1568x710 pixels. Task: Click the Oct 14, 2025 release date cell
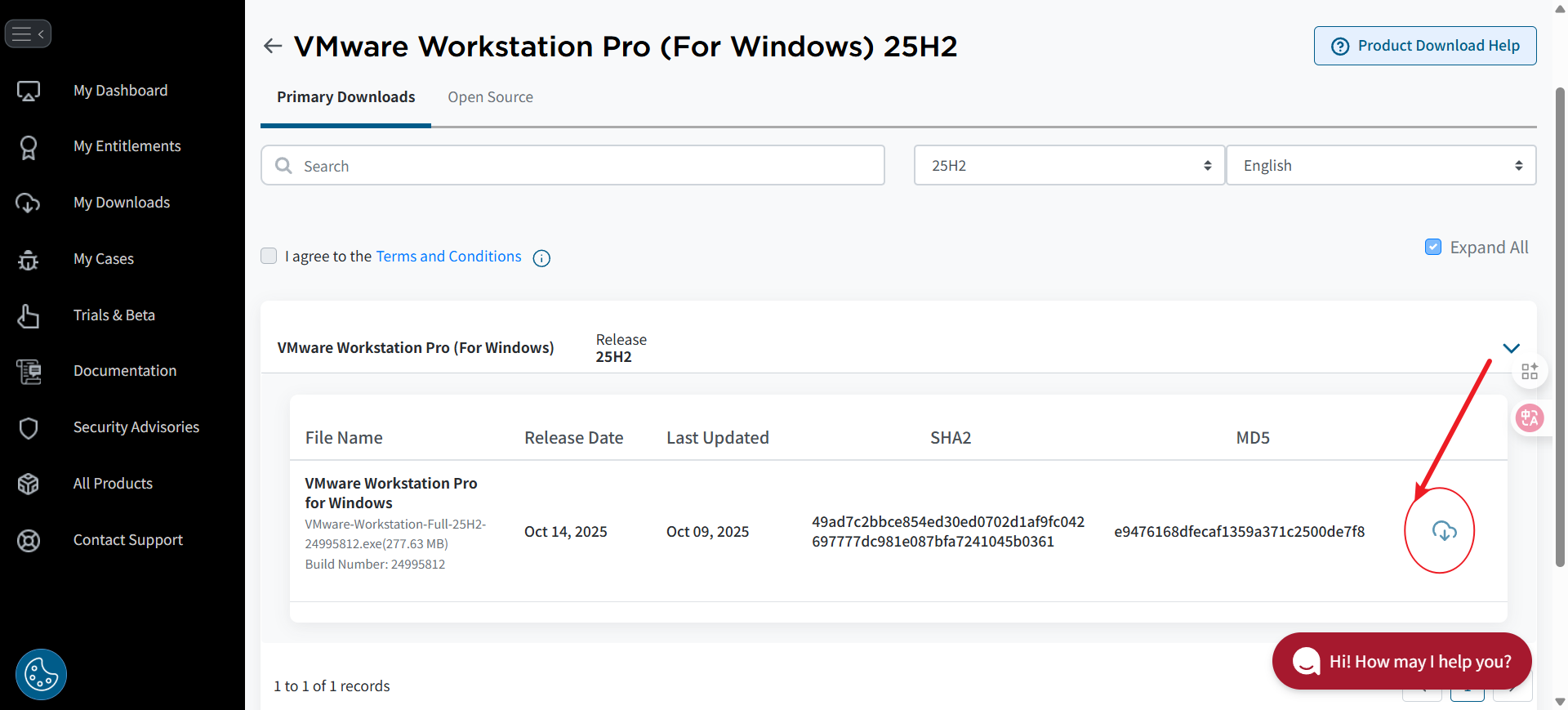(565, 532)
